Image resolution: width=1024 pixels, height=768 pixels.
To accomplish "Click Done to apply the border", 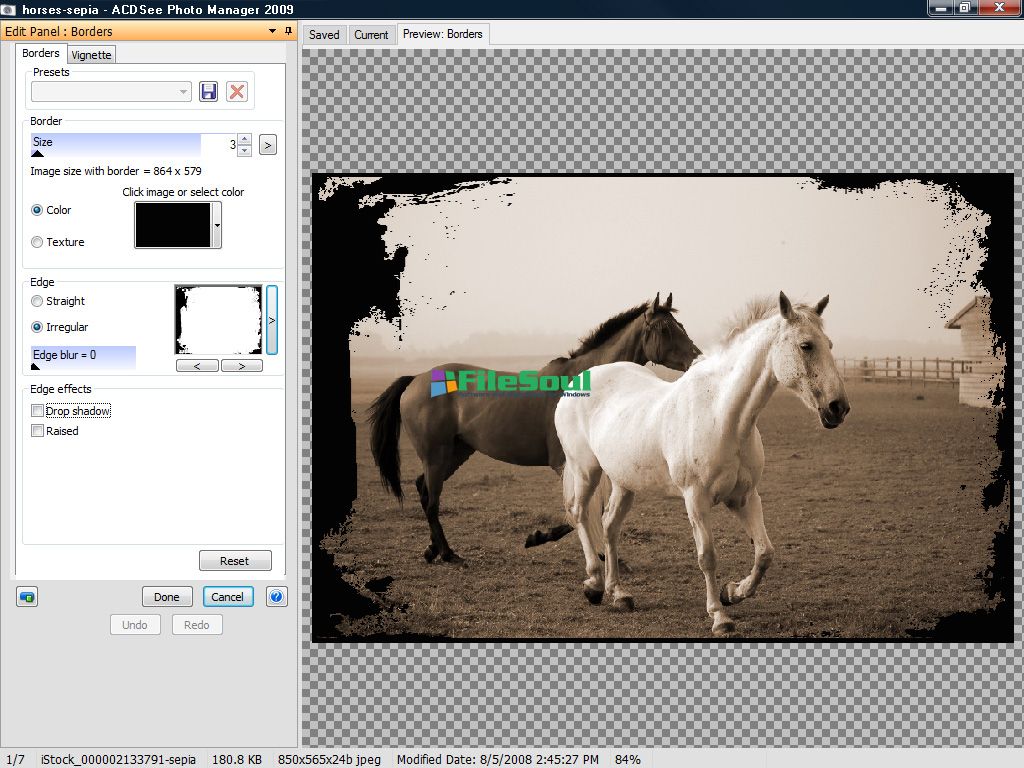I will pos(167,597).
